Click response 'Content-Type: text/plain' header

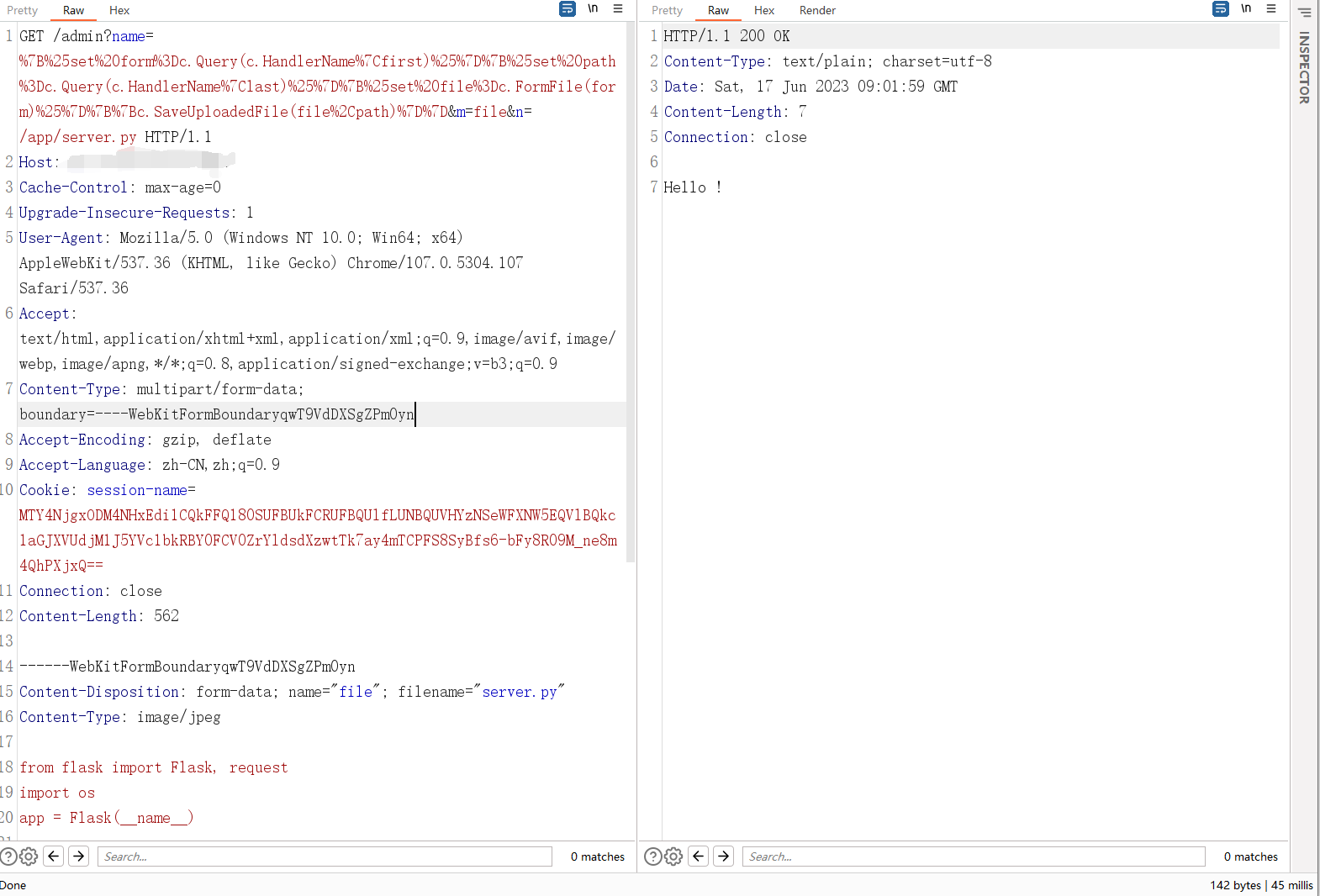tap(828, 61)
